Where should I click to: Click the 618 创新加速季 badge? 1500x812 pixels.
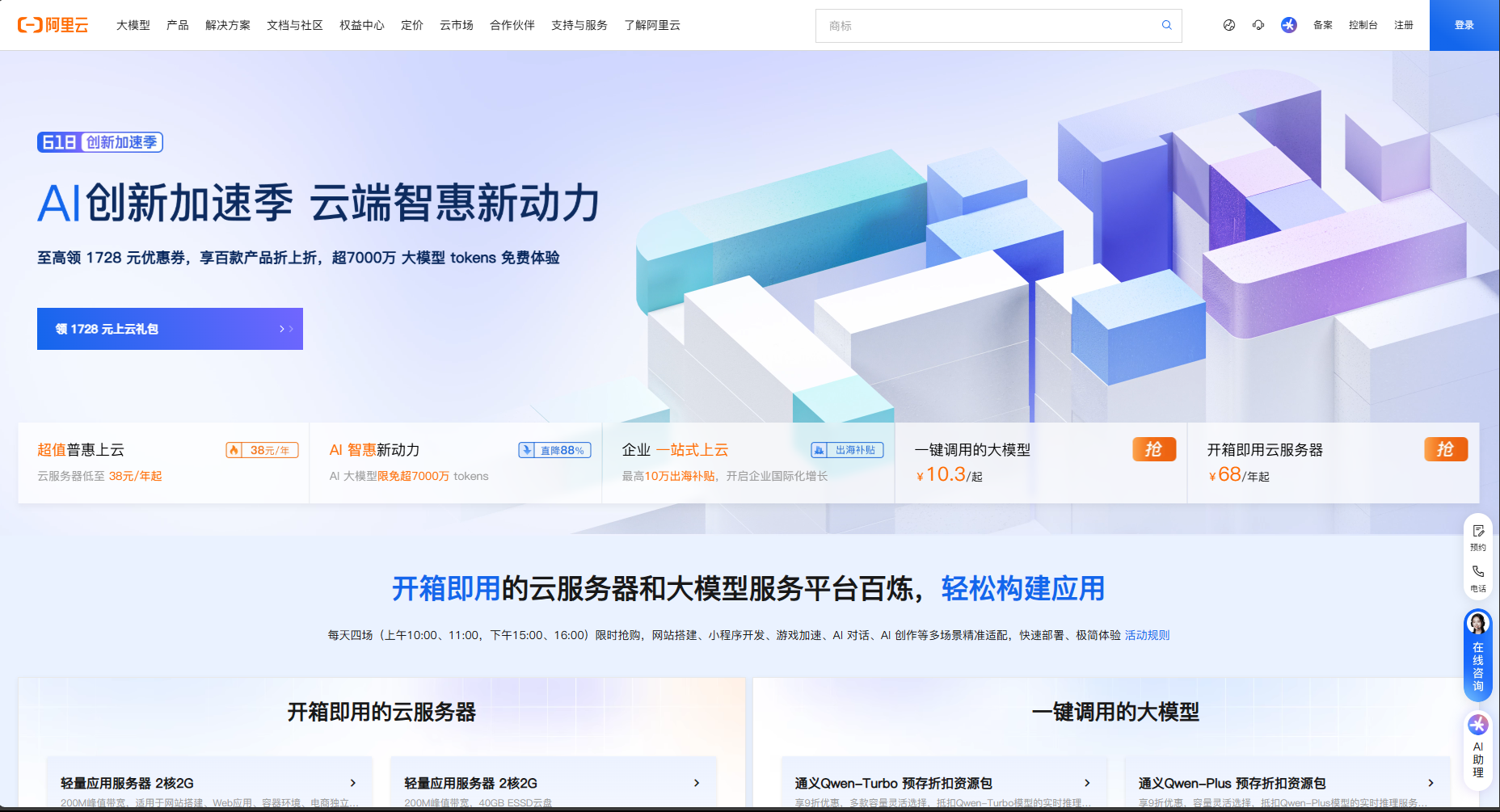[100, 142]
